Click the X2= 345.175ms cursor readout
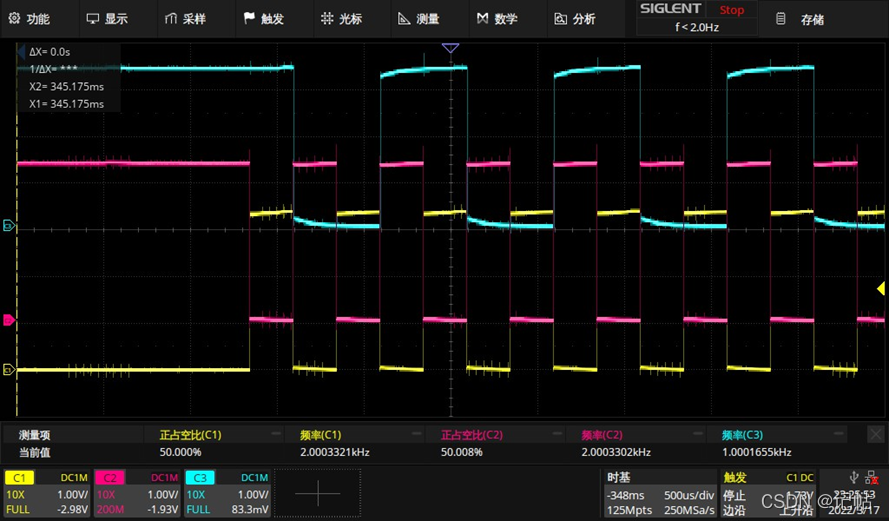889x521 pixels. (66, 87)
